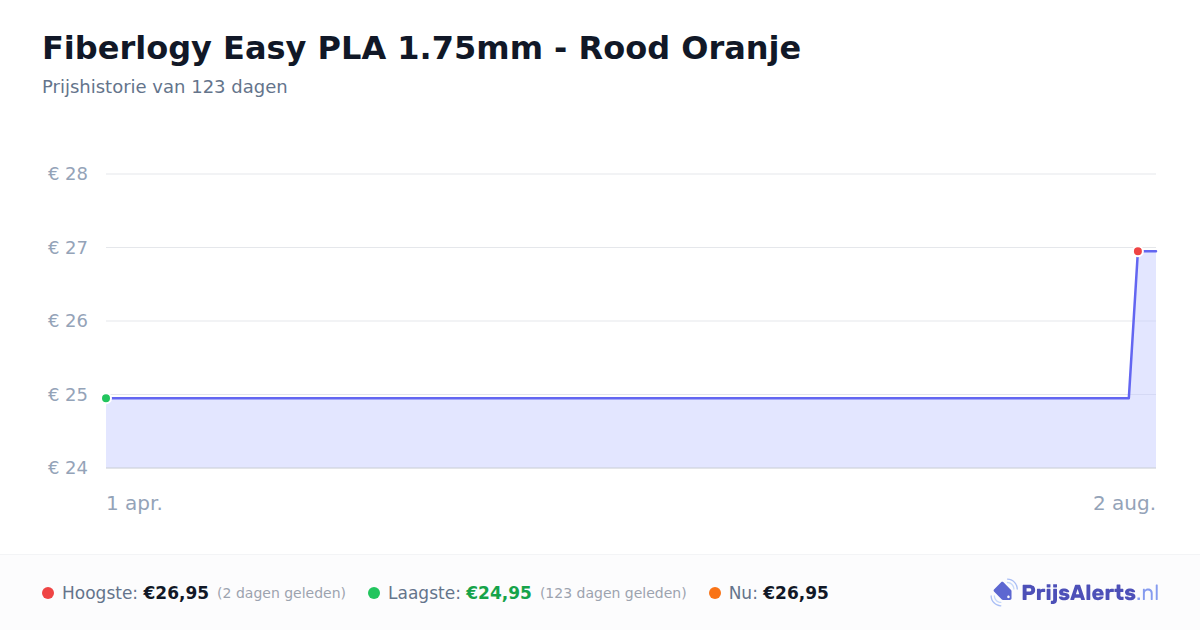Click the red Hoogste legend dot

(x=48, y=593)
